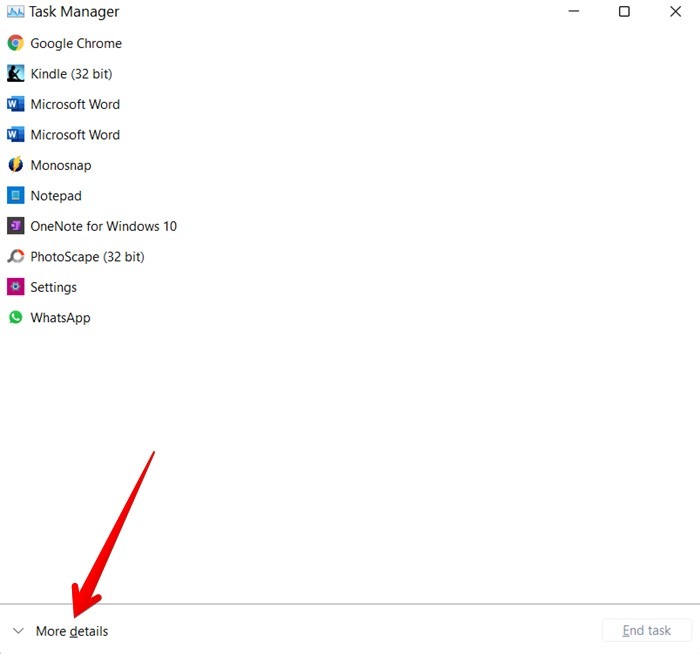Click the Notepad app icon

16,196
